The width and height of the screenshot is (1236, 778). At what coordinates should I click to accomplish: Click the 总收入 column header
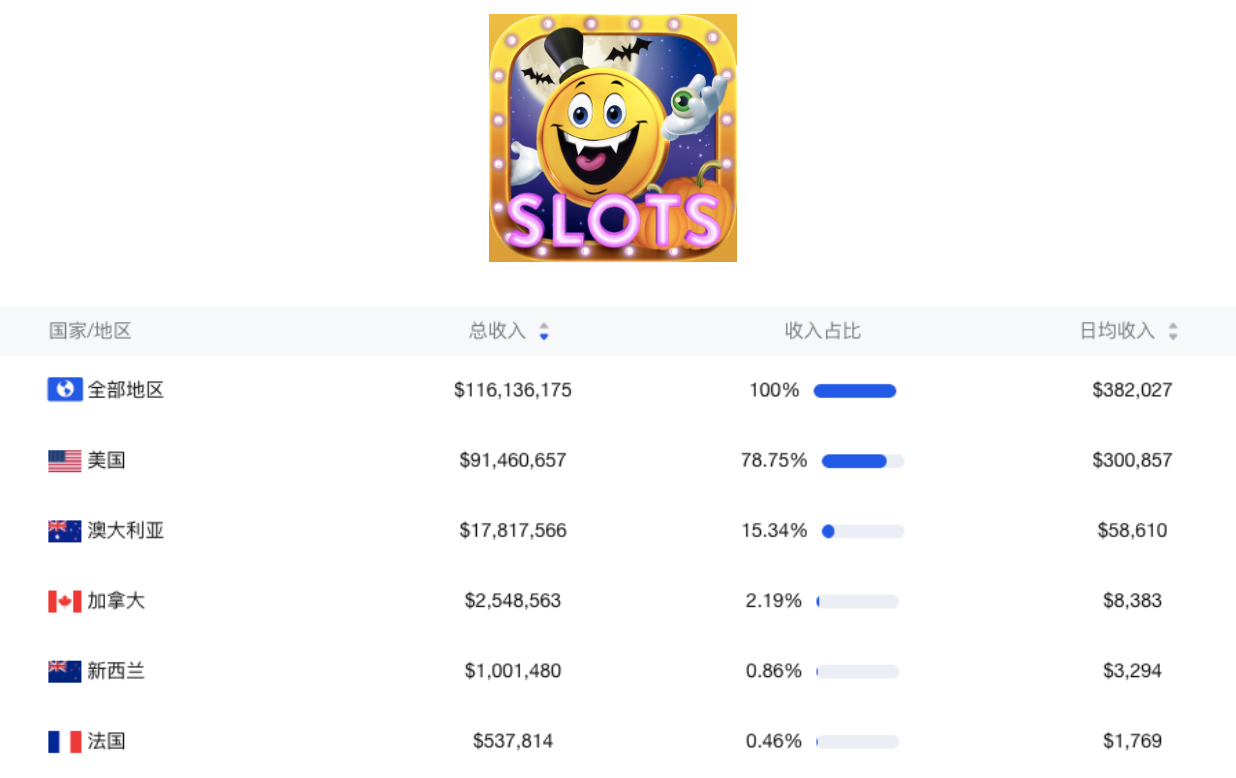[498, 331]
